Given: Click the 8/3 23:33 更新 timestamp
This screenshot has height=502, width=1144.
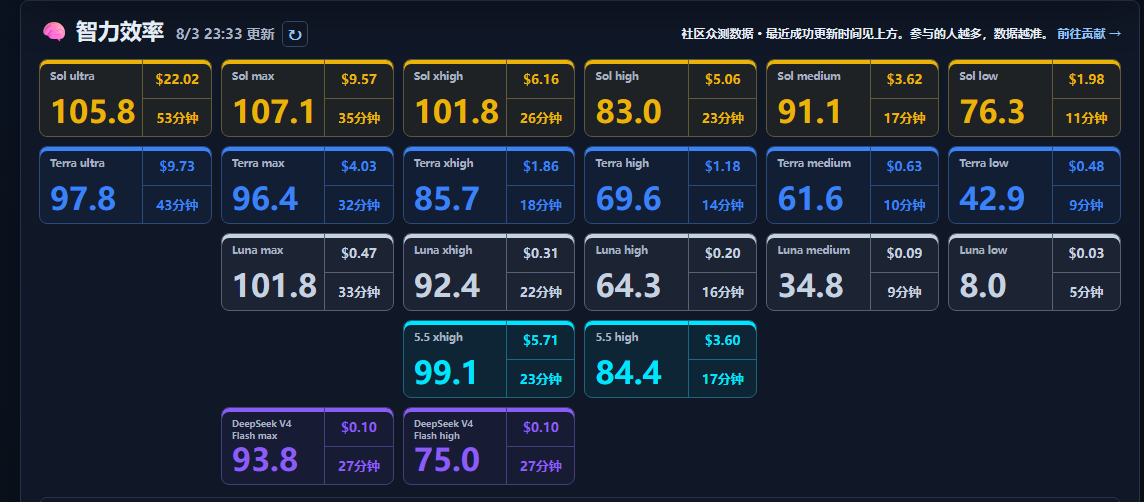Looking at the screenshot, I should tap(225, 34).
